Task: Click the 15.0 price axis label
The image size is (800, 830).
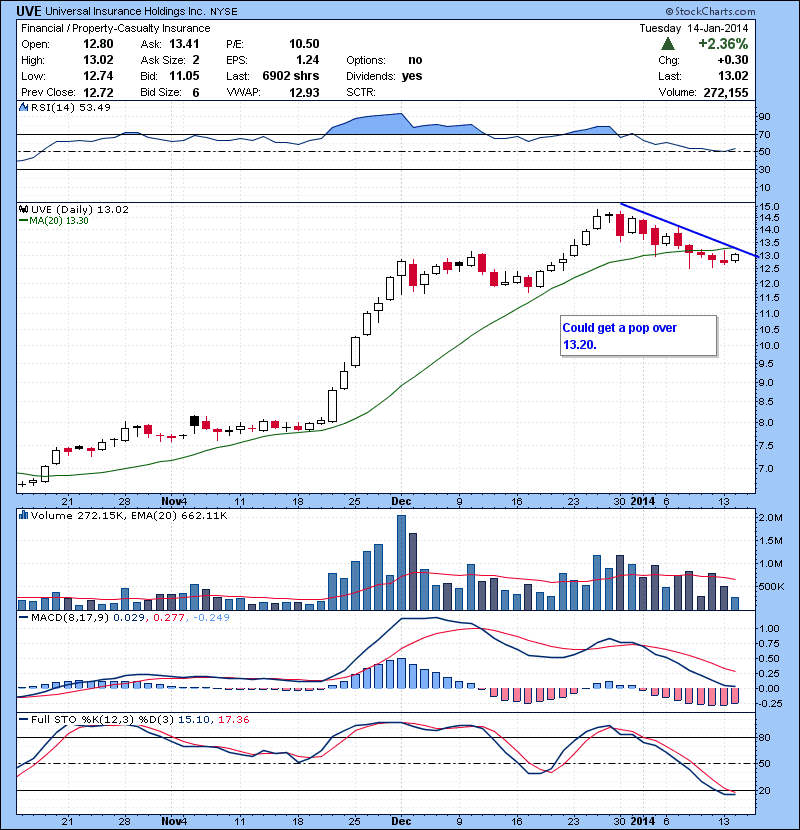Action: (769, 206)
